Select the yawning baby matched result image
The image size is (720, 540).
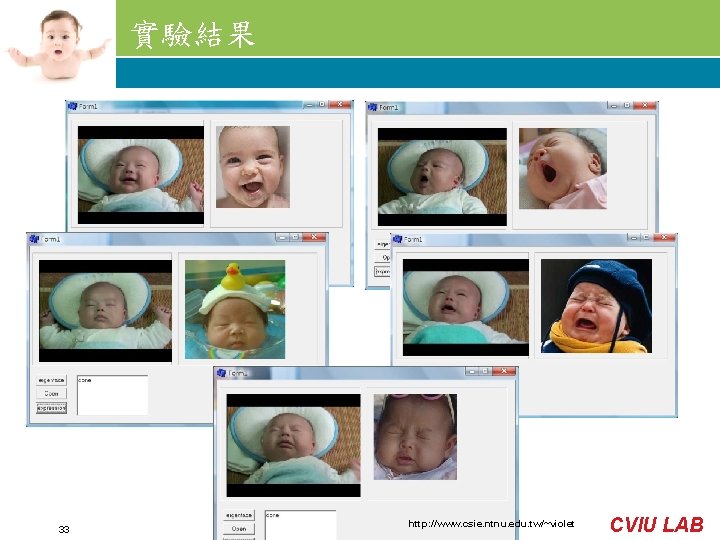pyautogui.click(x=563, y=169)
